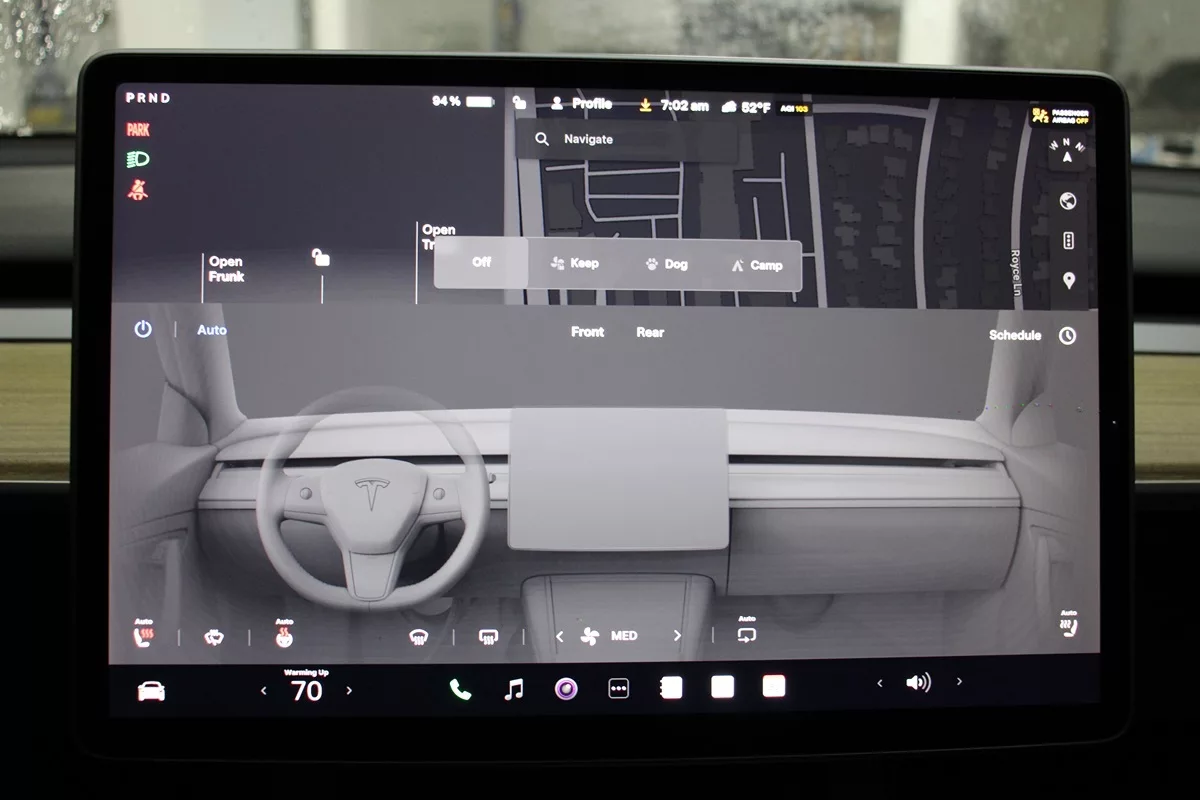
Task: Open the purple dashcam camera app
Action: point(566,688)
